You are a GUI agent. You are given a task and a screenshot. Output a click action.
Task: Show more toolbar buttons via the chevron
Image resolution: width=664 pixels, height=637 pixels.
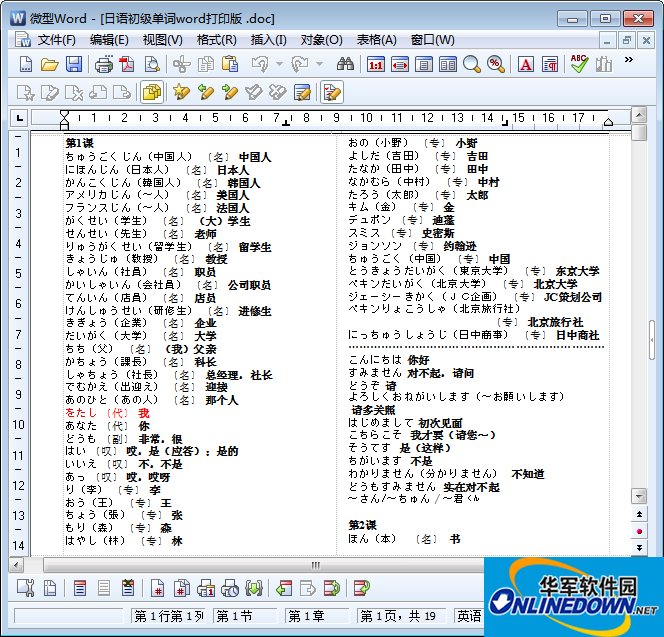[629, 59]
